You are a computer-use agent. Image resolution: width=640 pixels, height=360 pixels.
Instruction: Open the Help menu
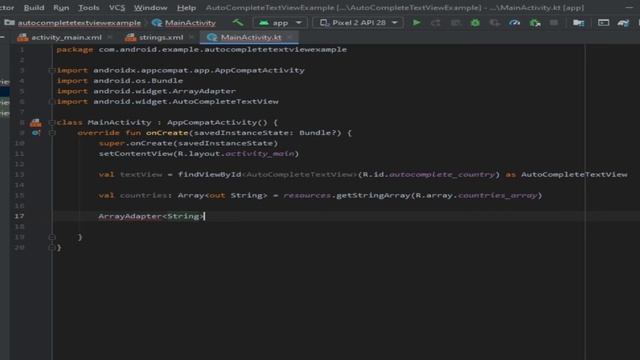point(187,8)
